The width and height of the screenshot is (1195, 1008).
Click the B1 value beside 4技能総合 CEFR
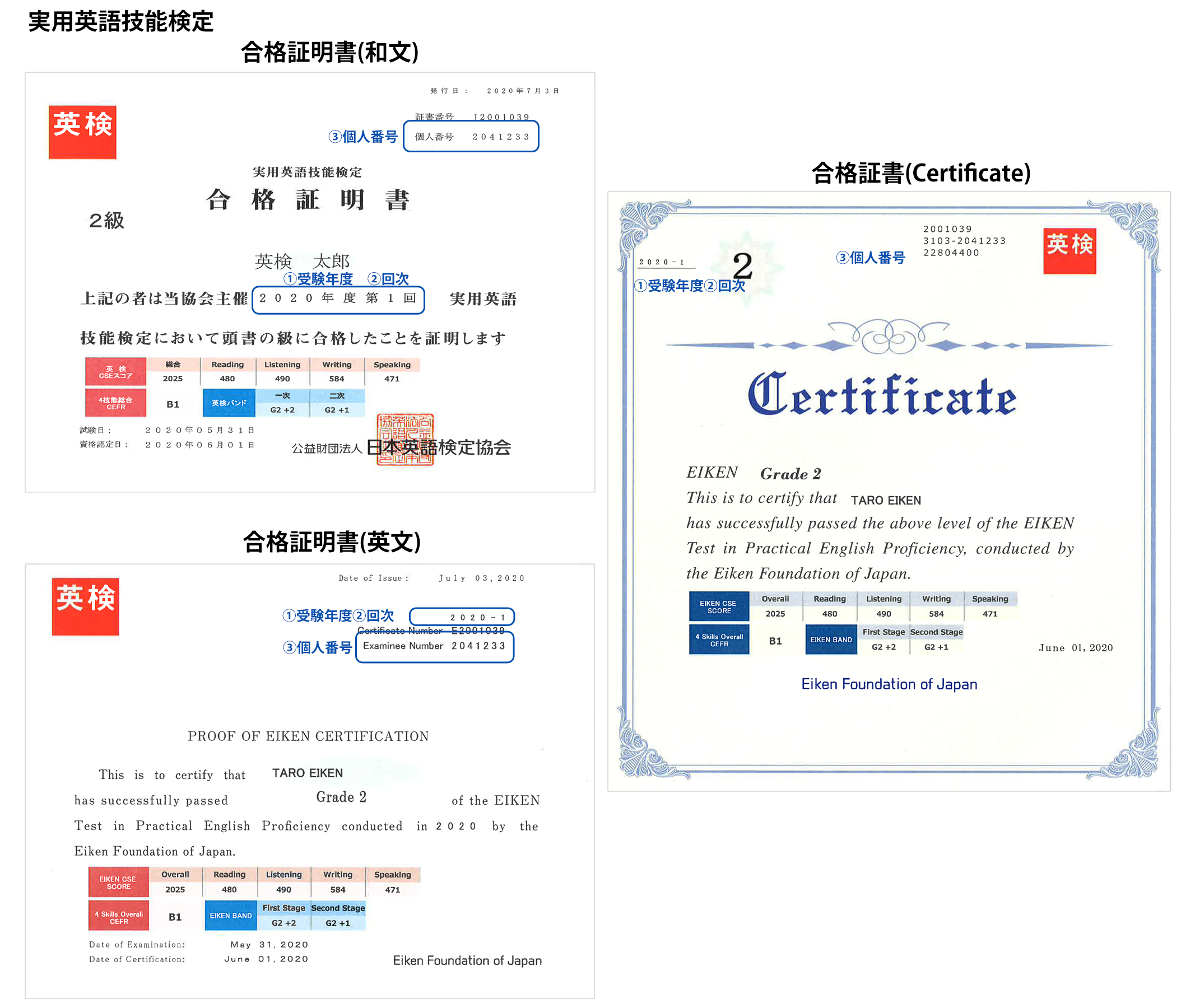click(x=173, y=404)
